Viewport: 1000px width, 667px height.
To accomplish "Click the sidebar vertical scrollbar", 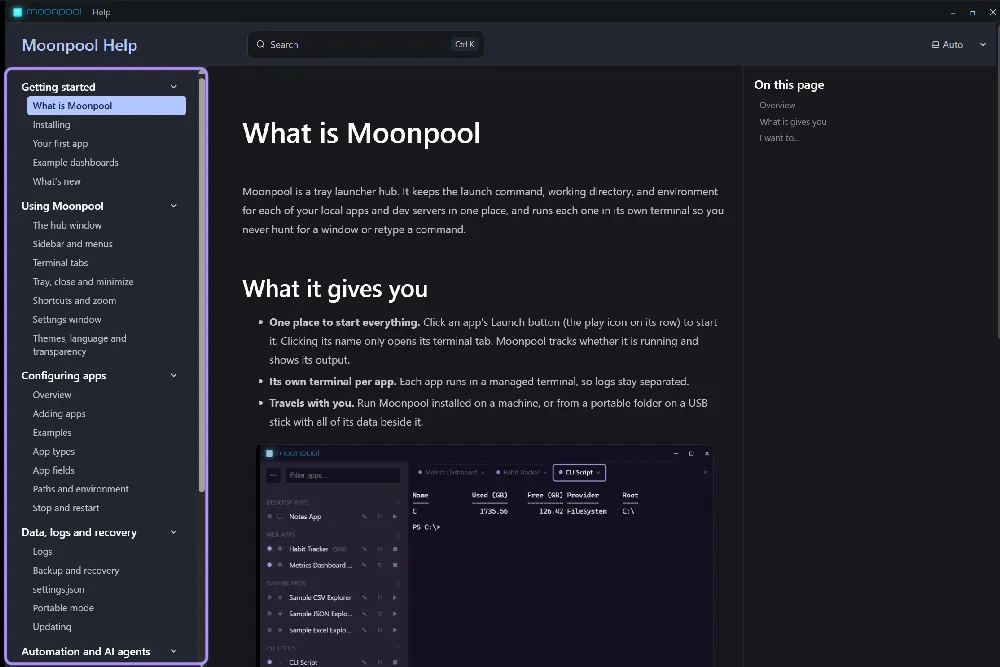I will [202, 284].
